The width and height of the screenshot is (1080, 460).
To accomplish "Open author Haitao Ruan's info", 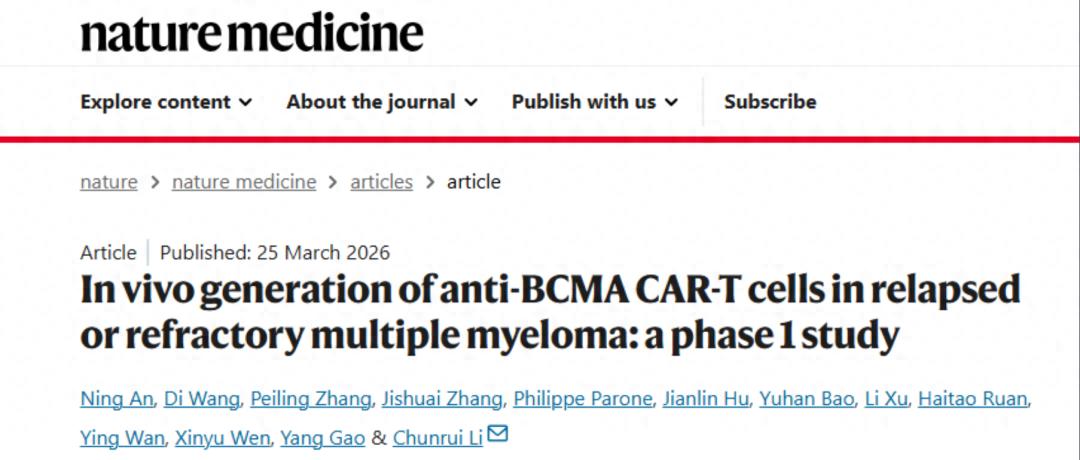I will click(x=973, y=399).
